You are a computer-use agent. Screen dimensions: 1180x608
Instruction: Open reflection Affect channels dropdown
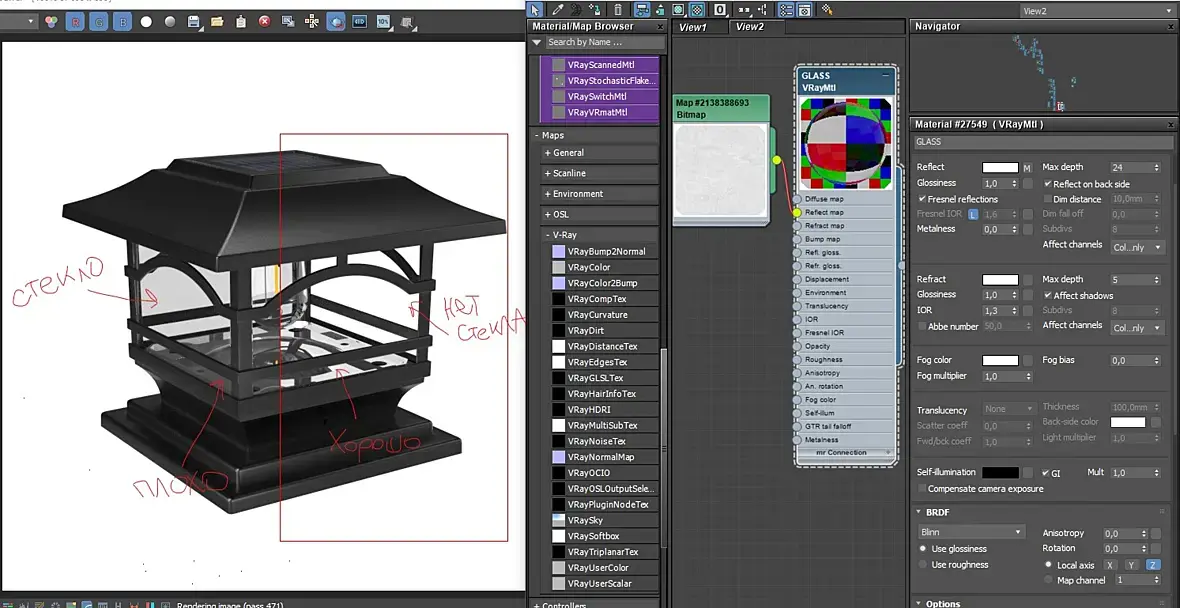tap(1137, 247)
